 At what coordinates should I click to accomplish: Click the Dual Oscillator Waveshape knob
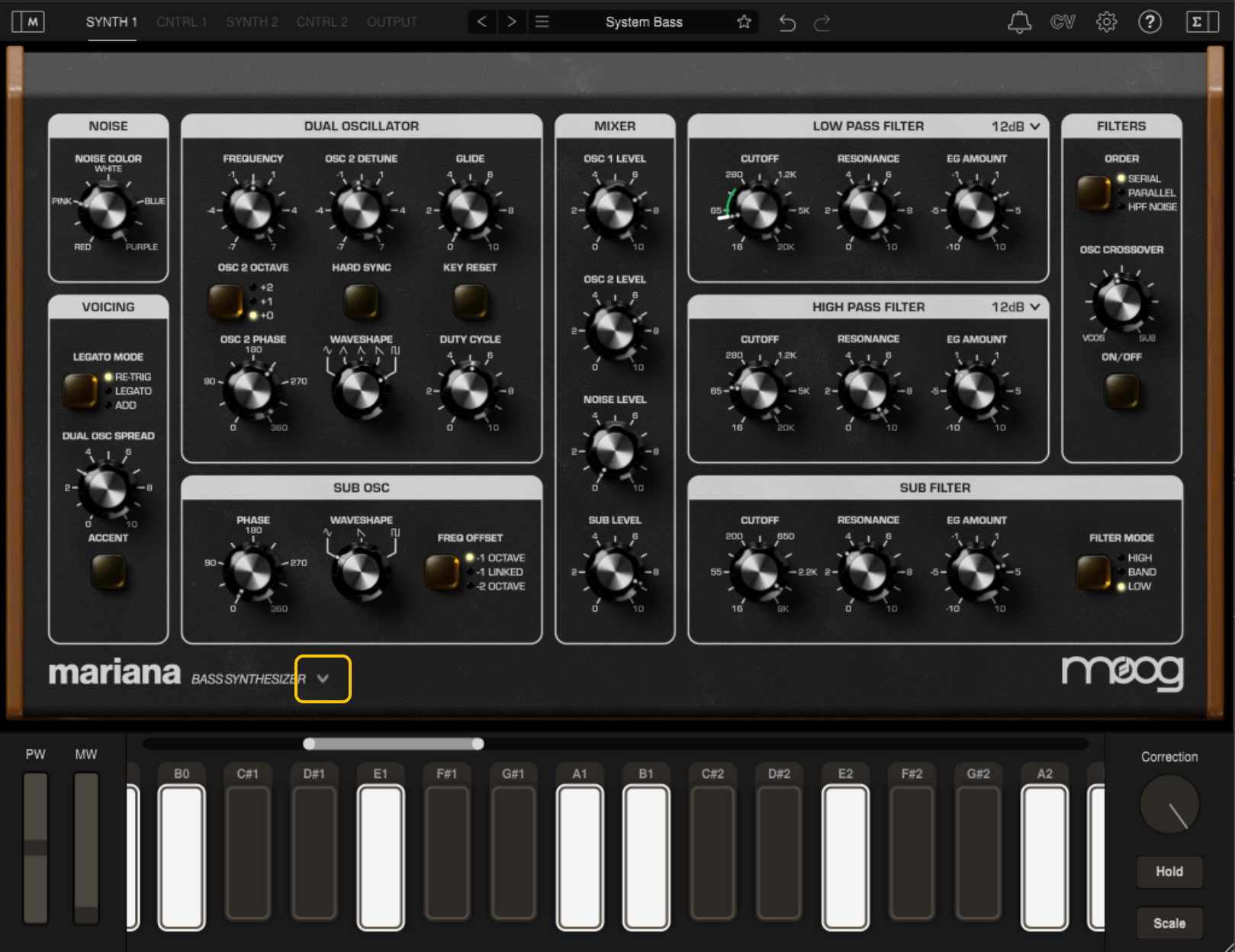(x=360, y=391)
